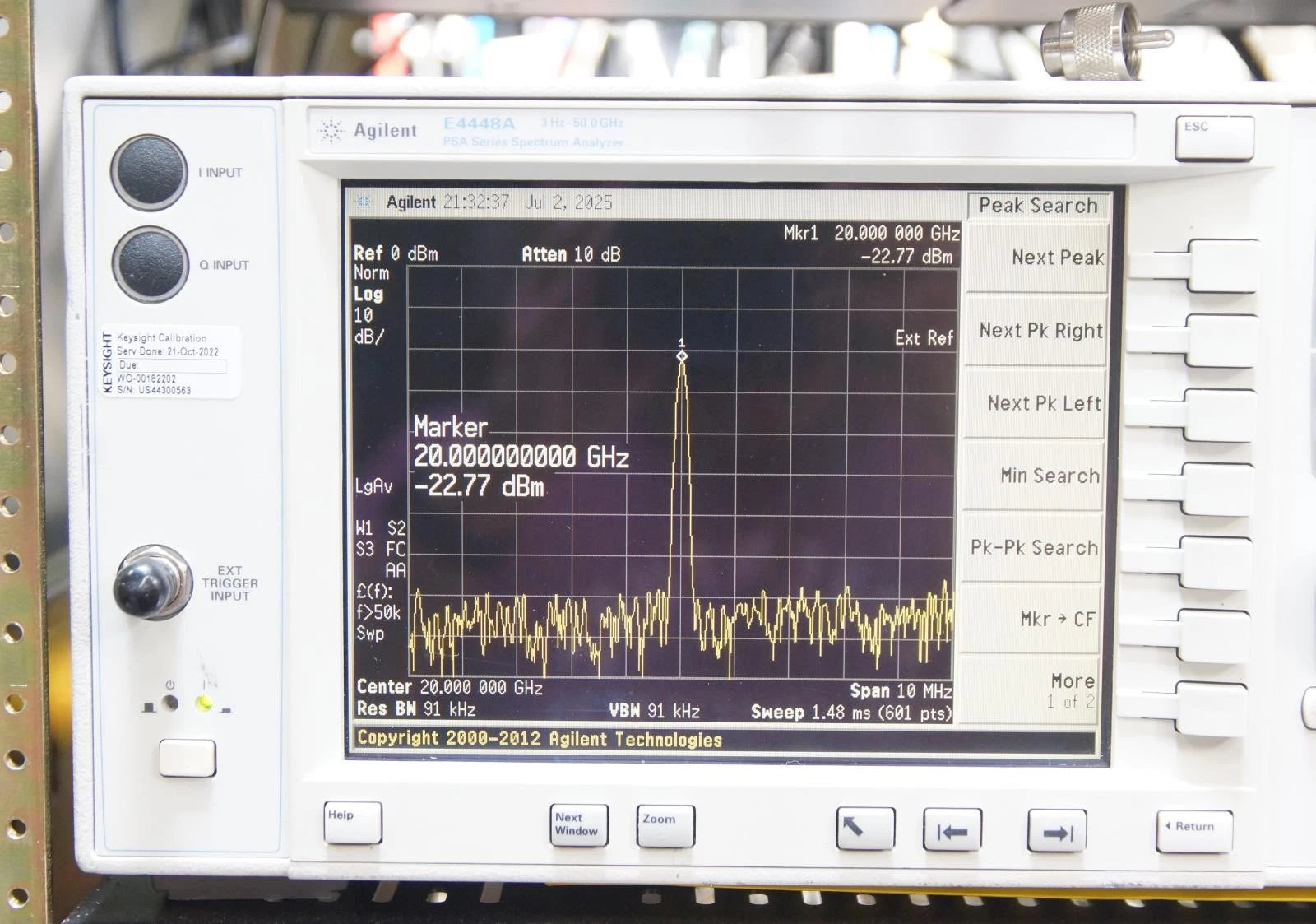1316x924 pixels.
Task: Click the Center 20.000 000 GHz readout
Action: click(x=450, y=687)
